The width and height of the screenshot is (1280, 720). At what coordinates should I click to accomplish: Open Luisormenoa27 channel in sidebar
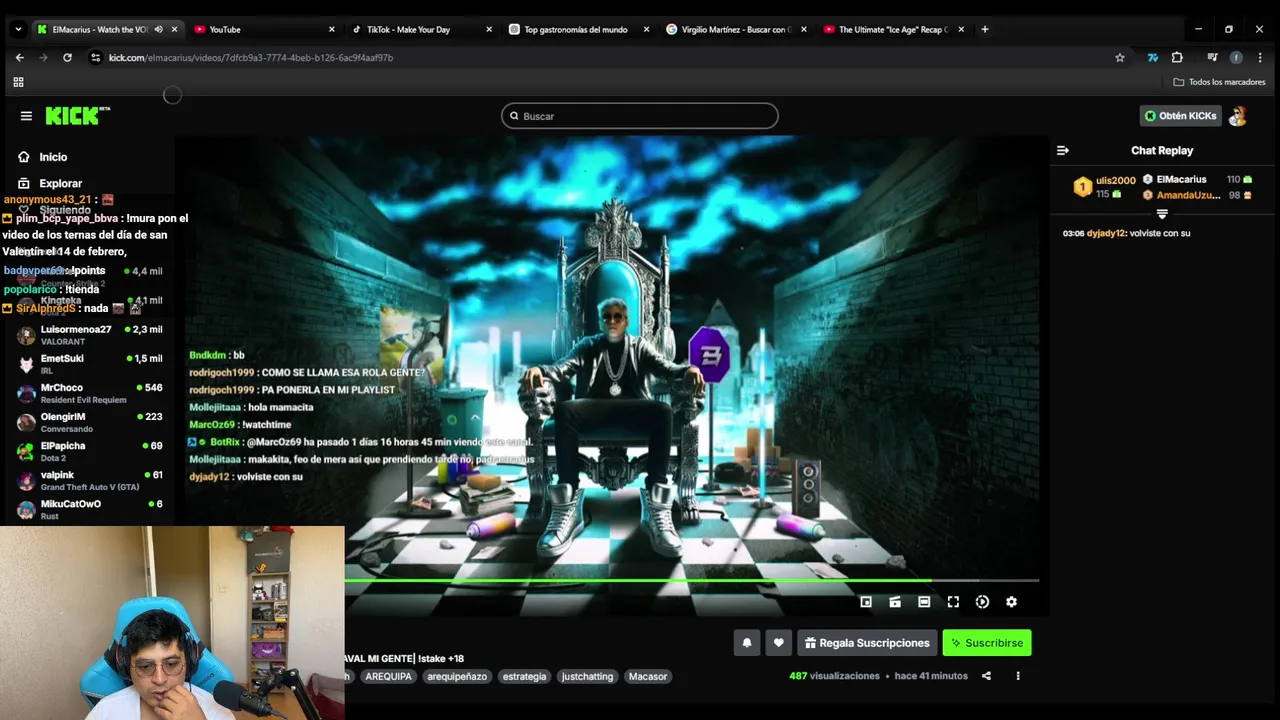[x=90, y=335]
